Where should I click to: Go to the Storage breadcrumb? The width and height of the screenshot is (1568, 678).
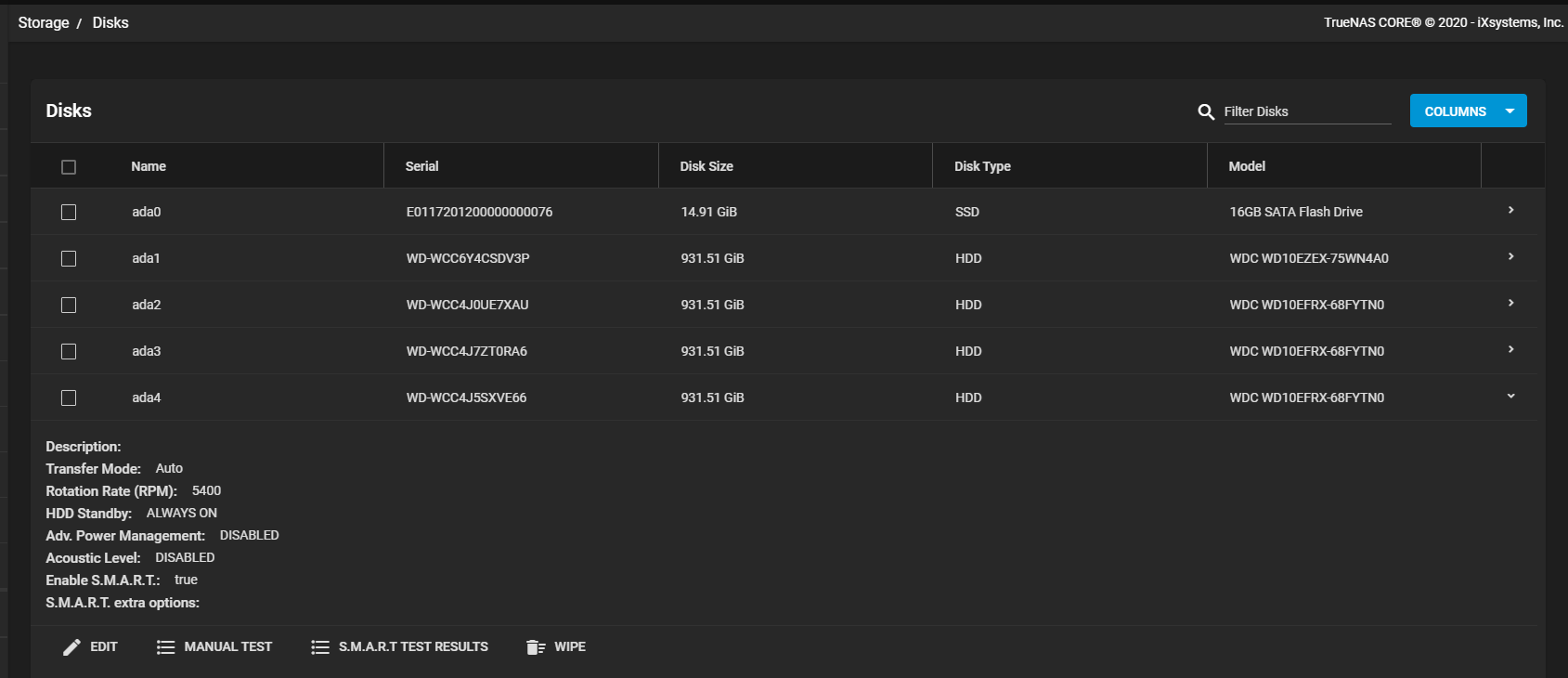pyautogui.click(x=44, y=22)
